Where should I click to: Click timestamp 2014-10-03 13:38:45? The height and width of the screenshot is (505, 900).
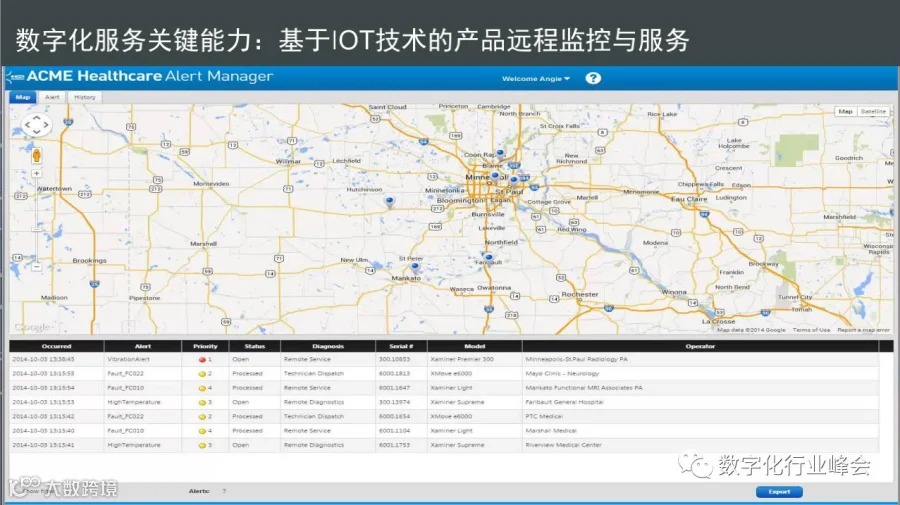[x=44, y=359]
